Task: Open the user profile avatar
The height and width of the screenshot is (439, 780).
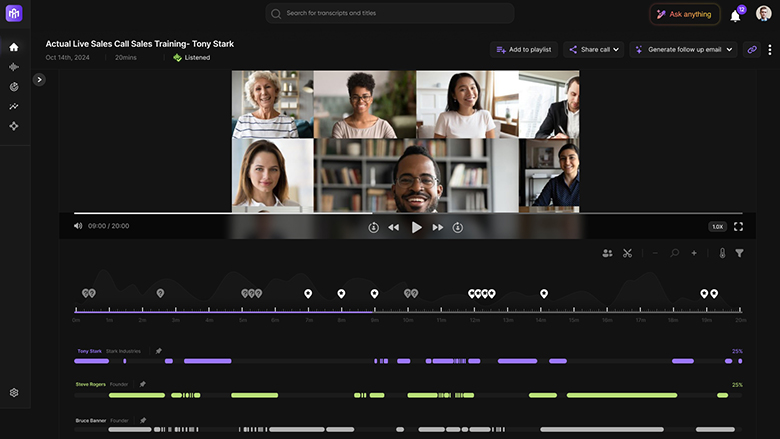Action: point(764,13)
